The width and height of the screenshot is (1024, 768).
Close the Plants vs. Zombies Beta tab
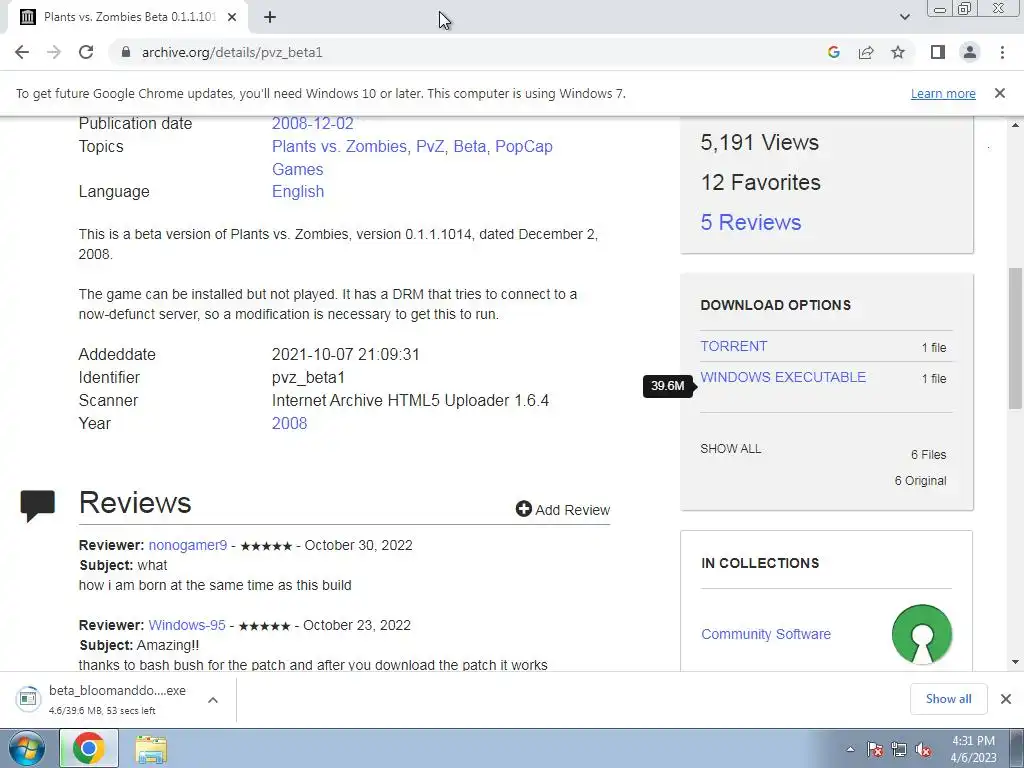tap(232, 17)
